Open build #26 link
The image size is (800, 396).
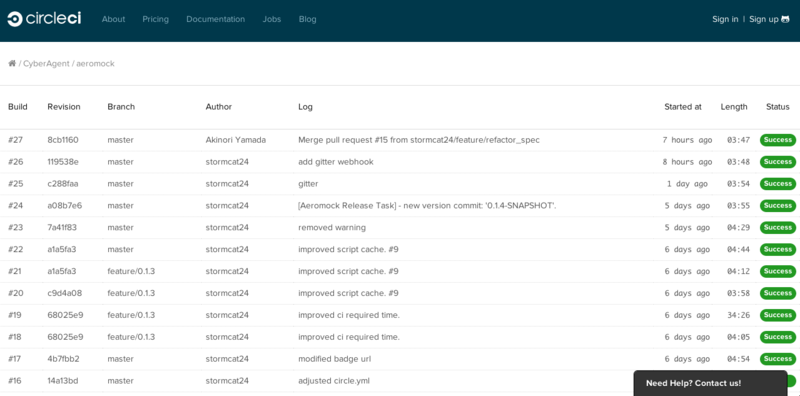coord(16,162)
